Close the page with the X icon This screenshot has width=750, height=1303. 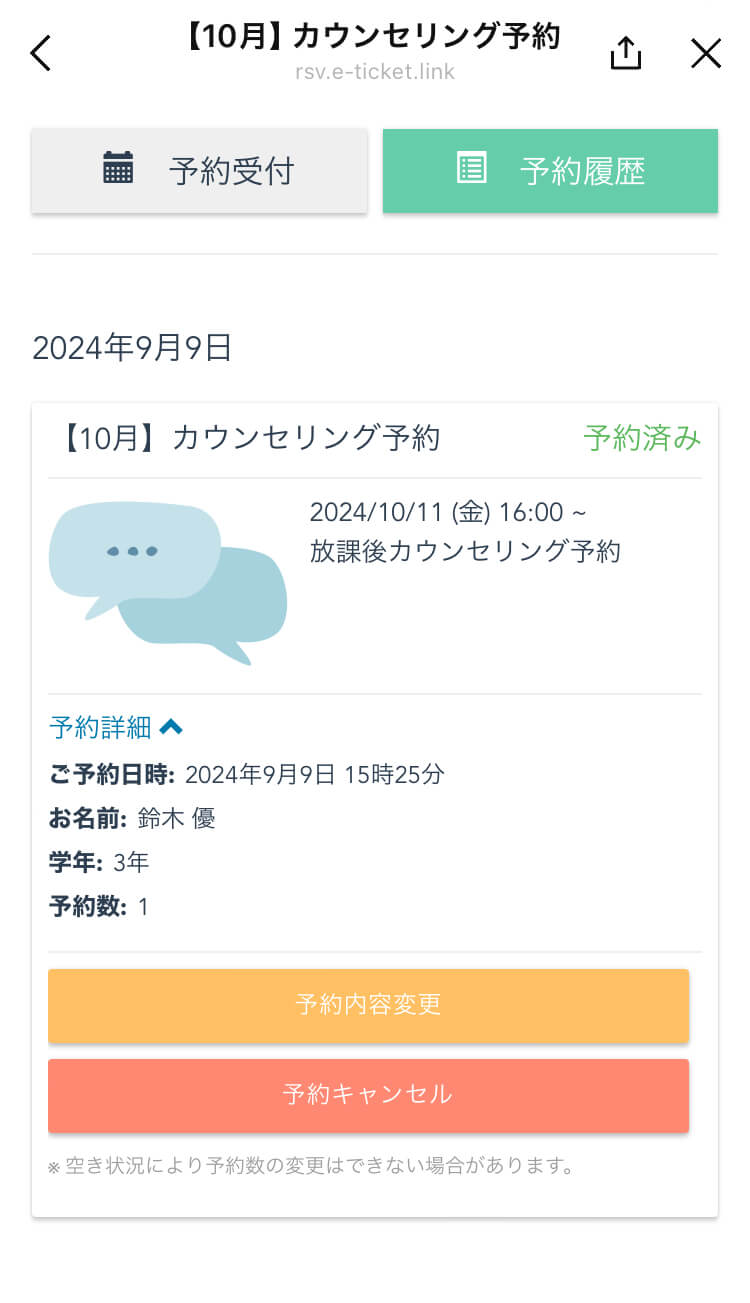[706, 54]
